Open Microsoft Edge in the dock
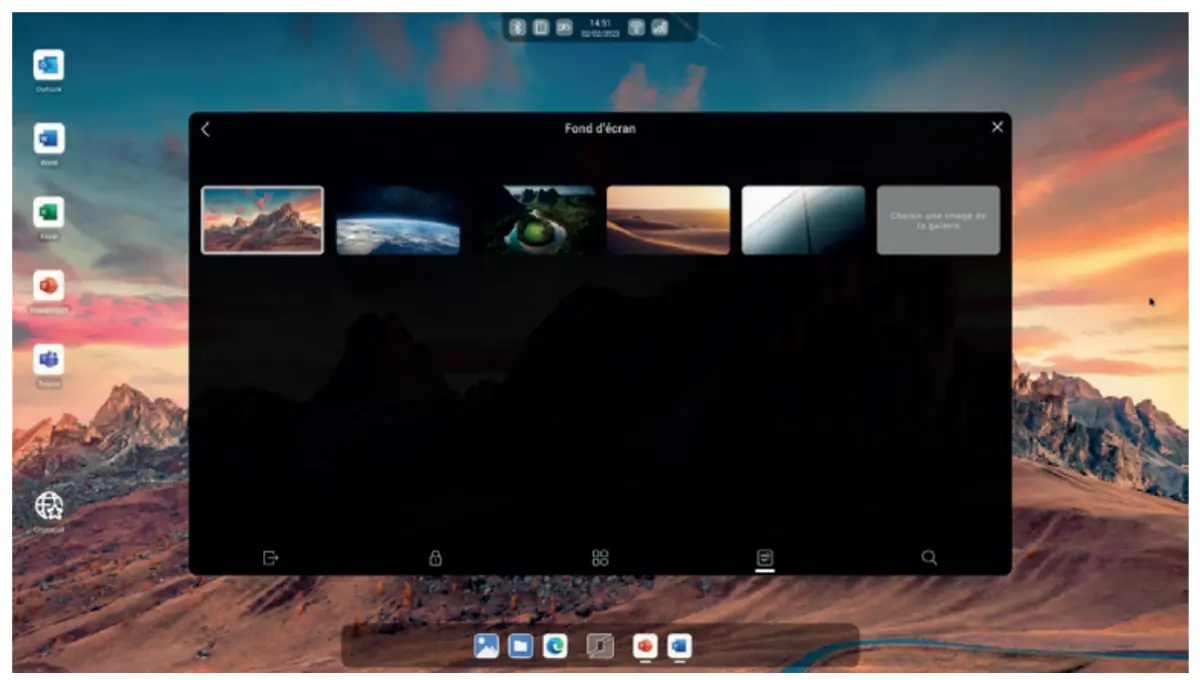Image resolution: width=1200 pixels, height=680 pixels. click(x=555, y=646)
